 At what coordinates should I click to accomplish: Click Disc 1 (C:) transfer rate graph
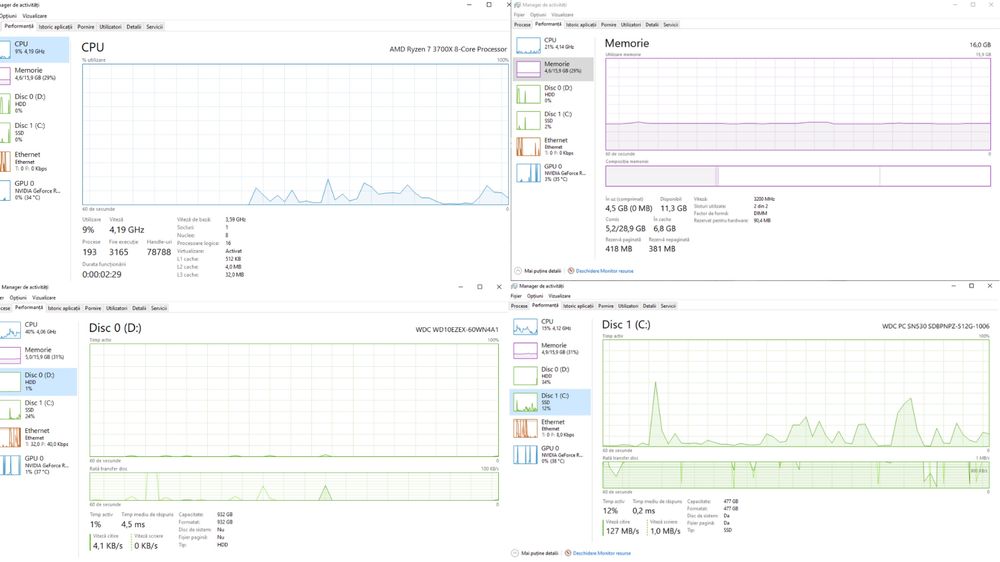796,475
